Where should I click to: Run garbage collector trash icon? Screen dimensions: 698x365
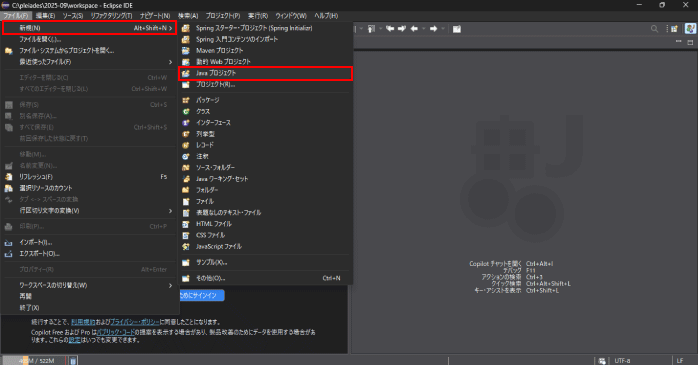point(73,361)
